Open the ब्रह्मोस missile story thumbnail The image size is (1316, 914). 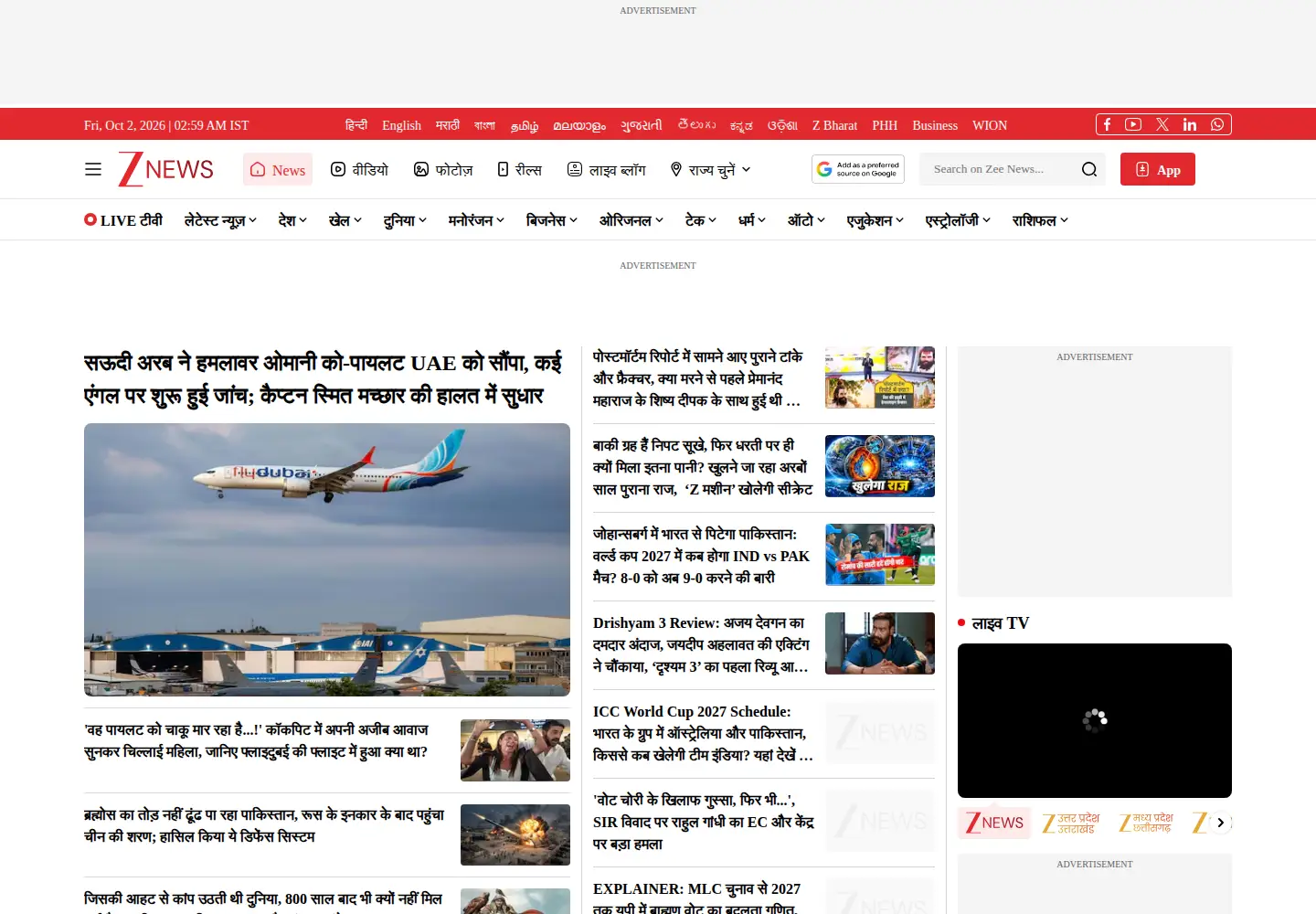tap(515, 834)
